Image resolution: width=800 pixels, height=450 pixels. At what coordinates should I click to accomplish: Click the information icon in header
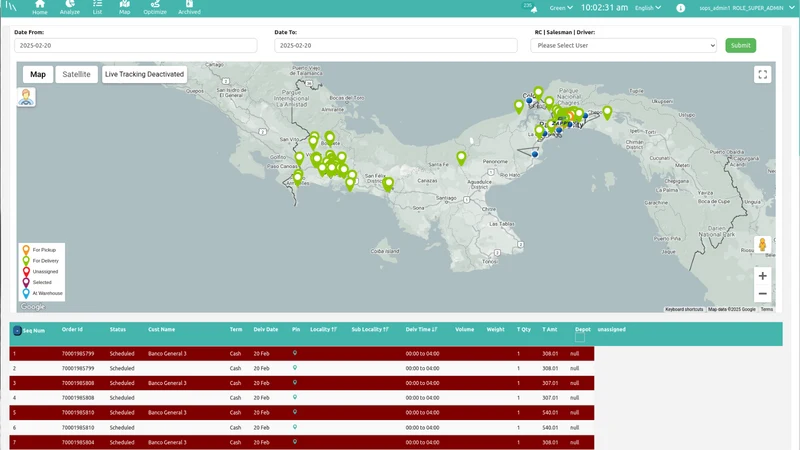coord(681,8)
